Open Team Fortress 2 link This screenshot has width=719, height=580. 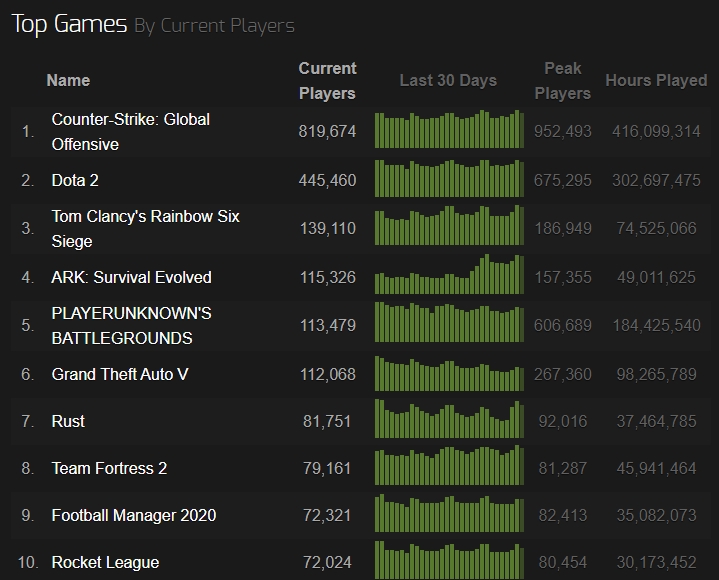point(109,468)
